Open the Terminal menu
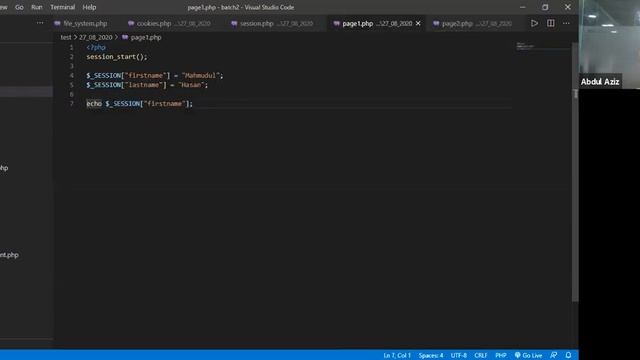640x360 pixels. pyautogui.click(x=62, y=7)
